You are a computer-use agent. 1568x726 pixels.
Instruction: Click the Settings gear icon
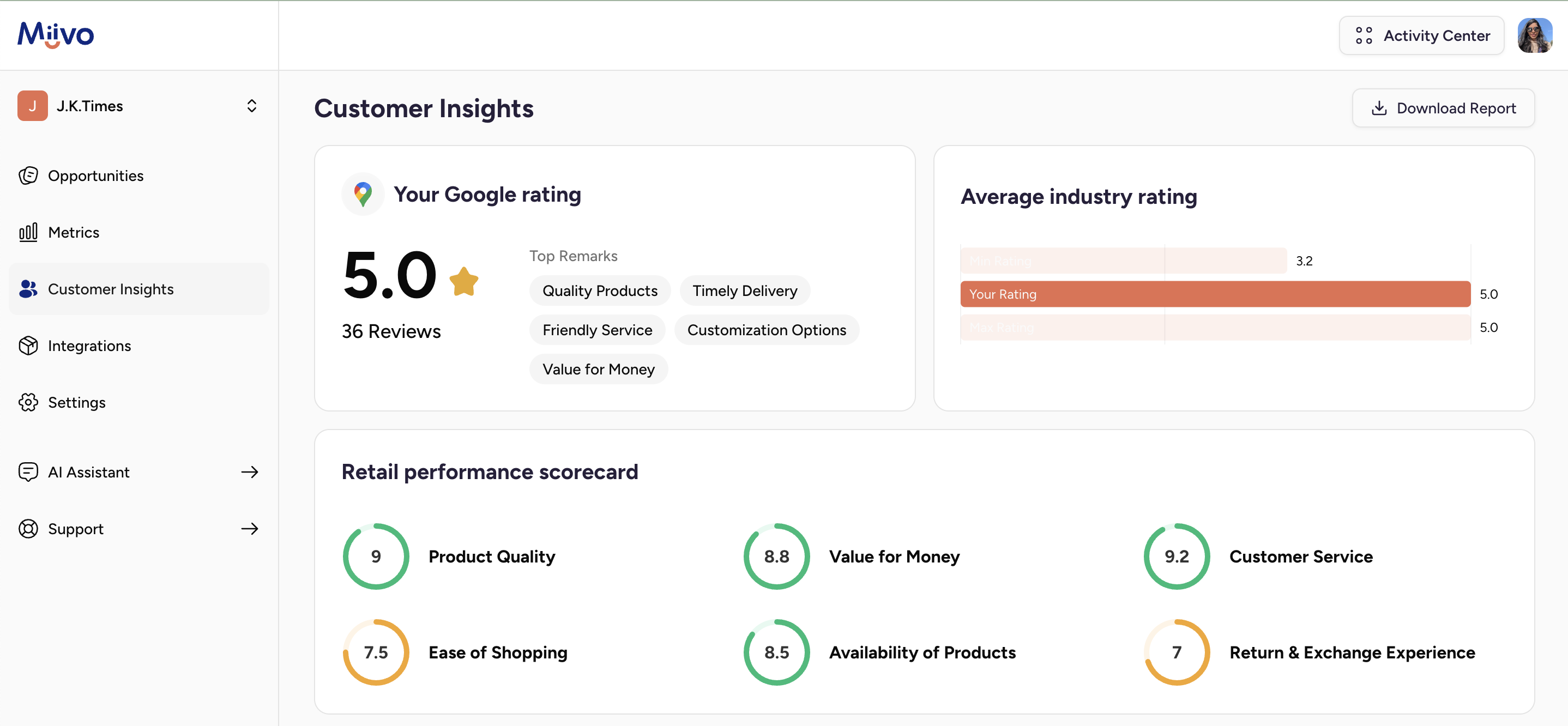pos(28,402)
